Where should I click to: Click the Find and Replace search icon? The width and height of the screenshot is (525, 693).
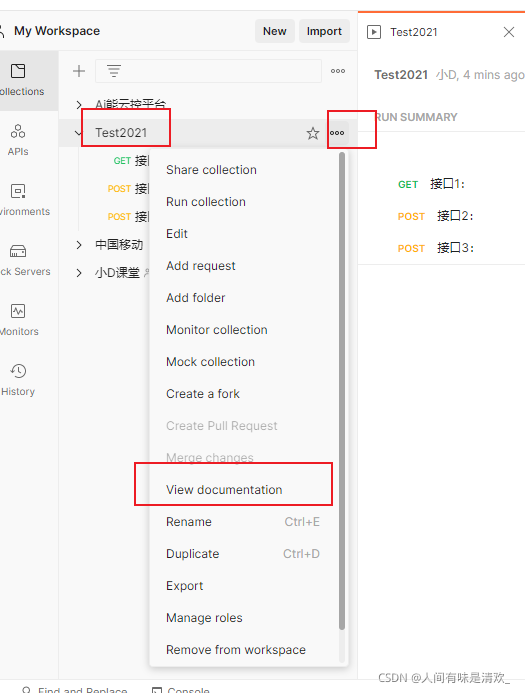(x=27, y=690)
